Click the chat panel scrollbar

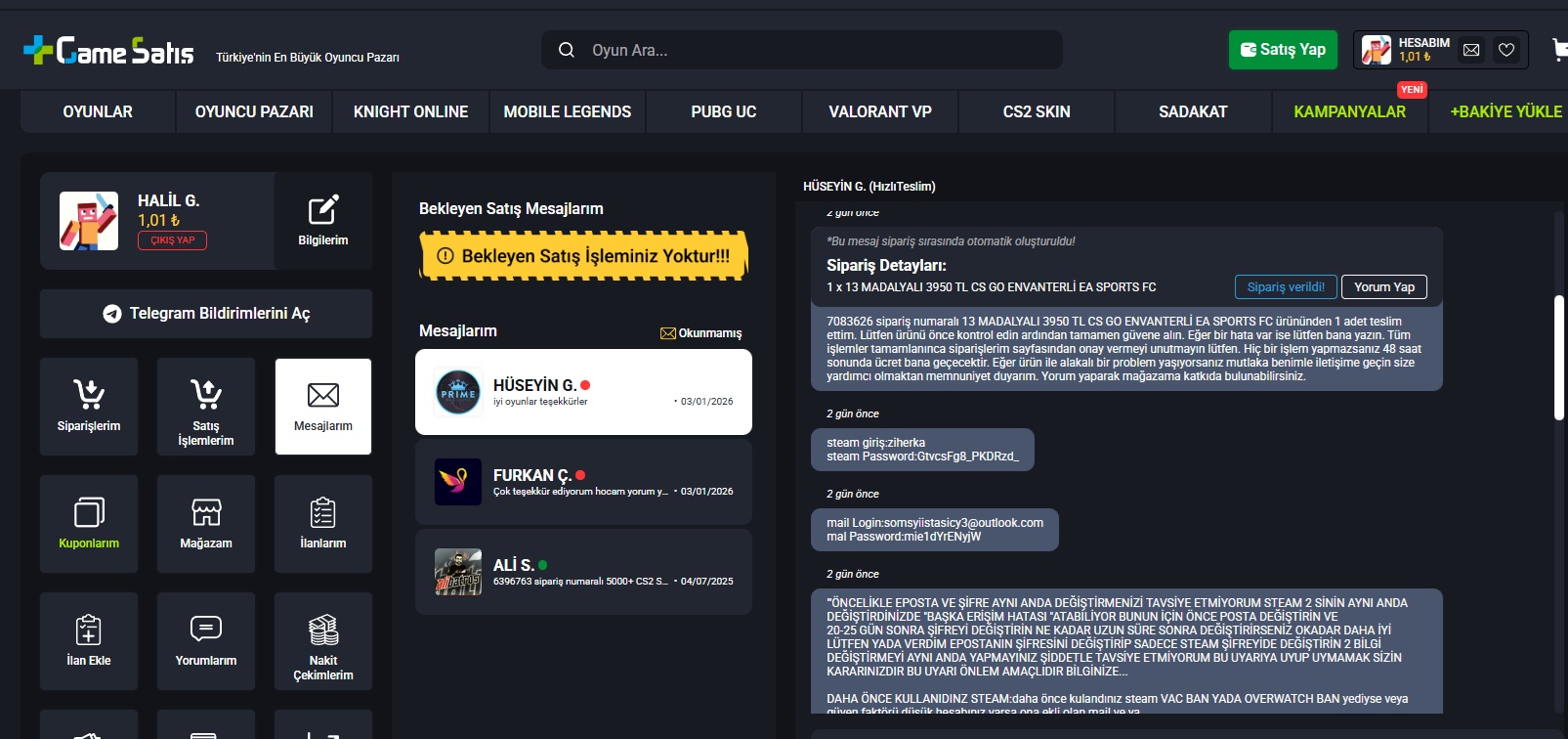[x=1559, y=358]
